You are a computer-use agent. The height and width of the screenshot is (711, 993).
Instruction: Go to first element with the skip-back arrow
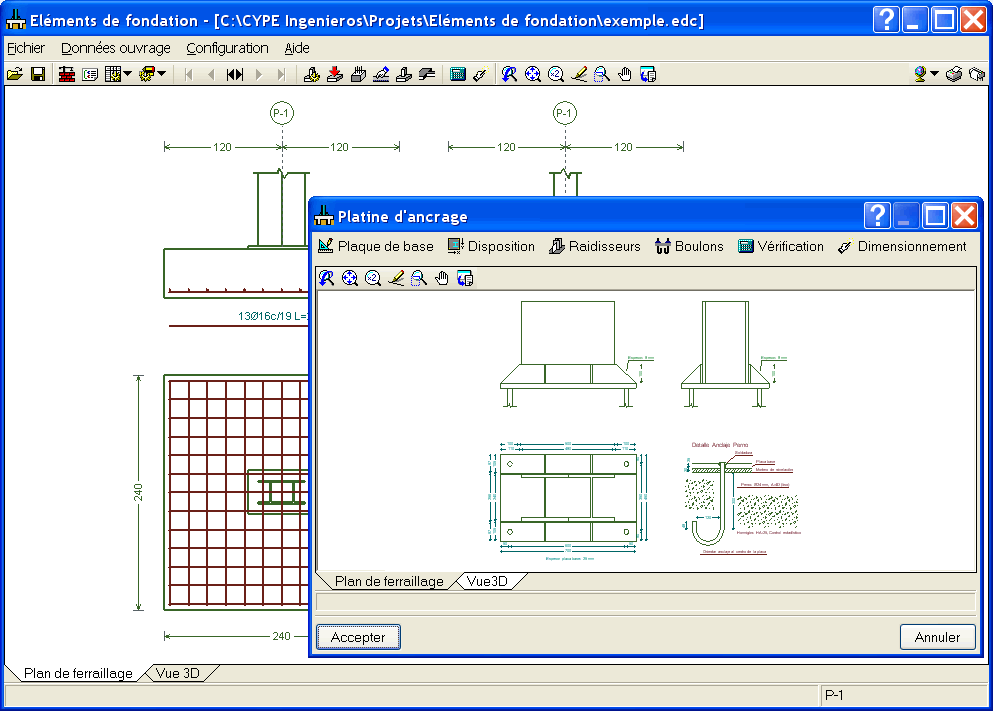click(188, 74)
